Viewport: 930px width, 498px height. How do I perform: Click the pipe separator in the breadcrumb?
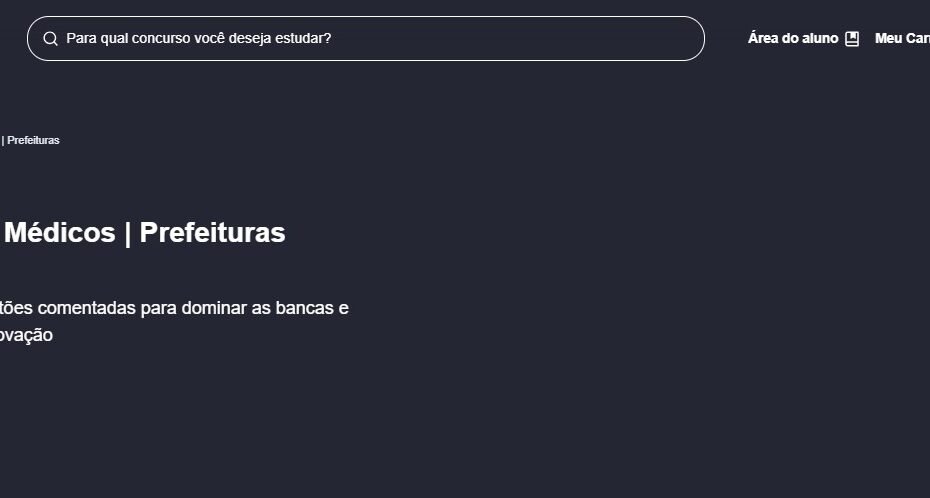[3, 141]
